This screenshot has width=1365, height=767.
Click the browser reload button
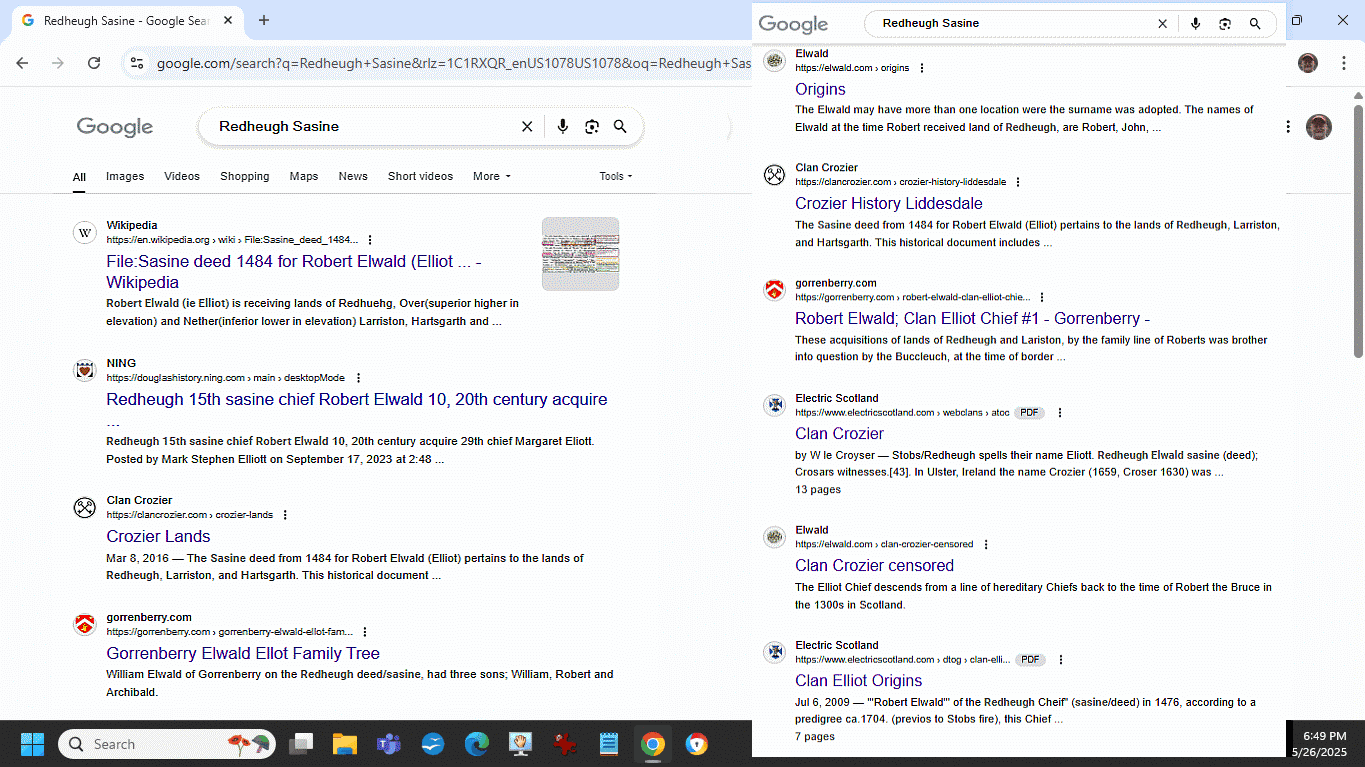click(94, 63)
